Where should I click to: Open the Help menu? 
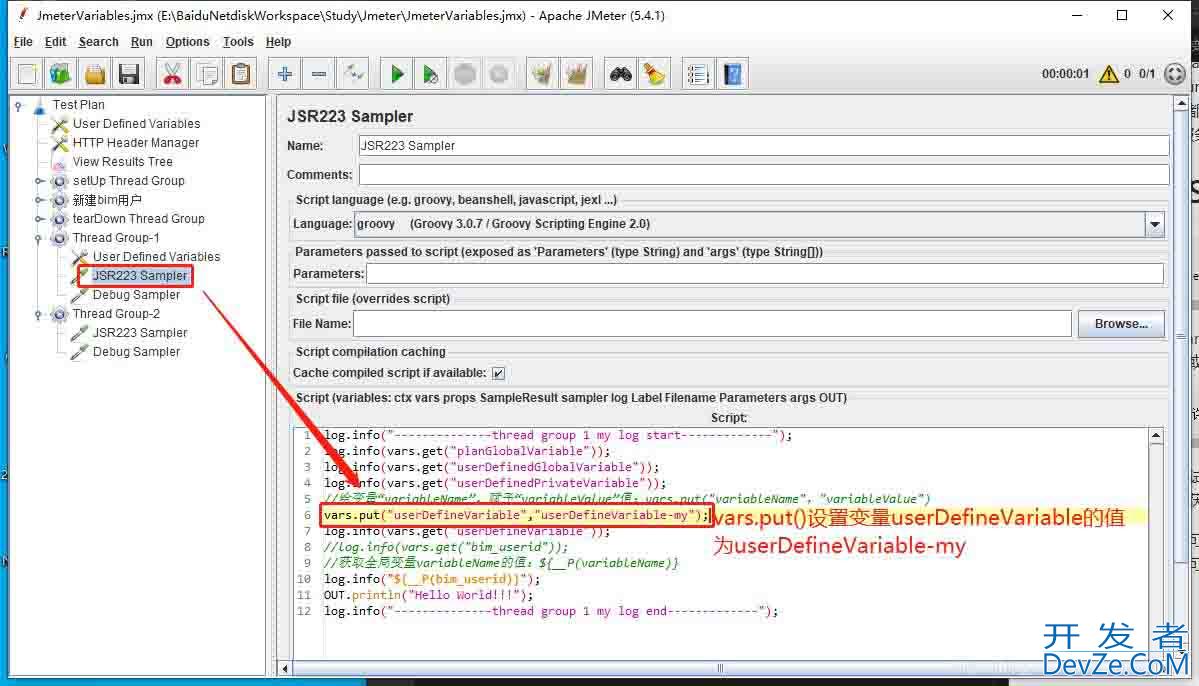coord(278,42)
